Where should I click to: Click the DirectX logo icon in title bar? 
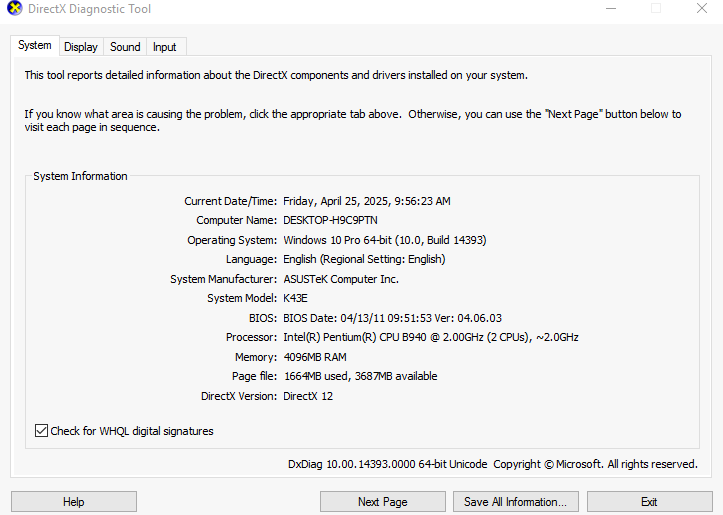(14, 8)
